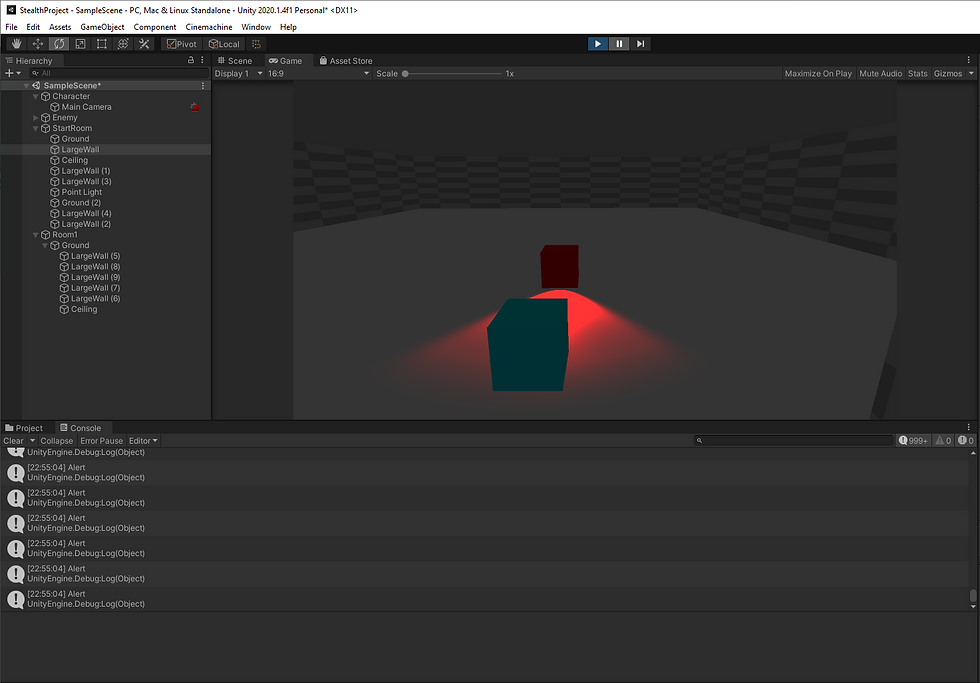Screen dimensions: 980x683
Task: Lock the Hierarchy panel
Action: (x=191, y=60)
